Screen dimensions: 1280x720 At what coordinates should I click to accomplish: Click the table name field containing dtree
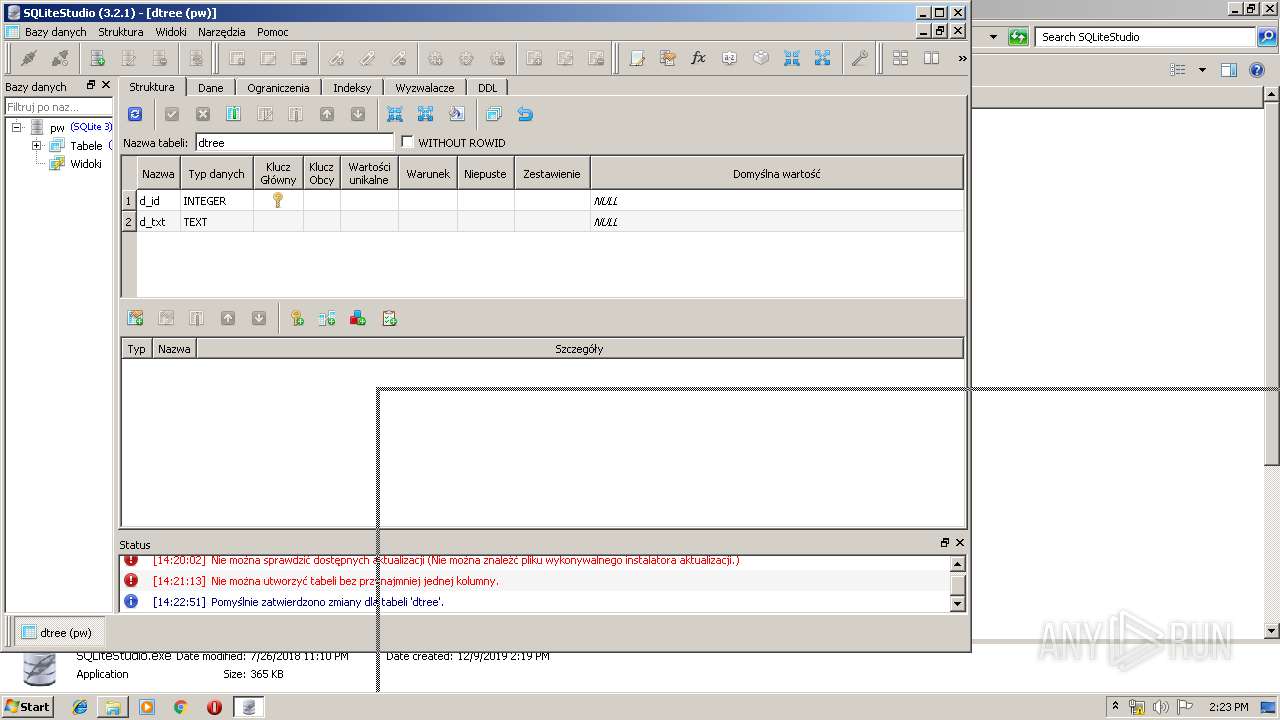tap(294, 143)
